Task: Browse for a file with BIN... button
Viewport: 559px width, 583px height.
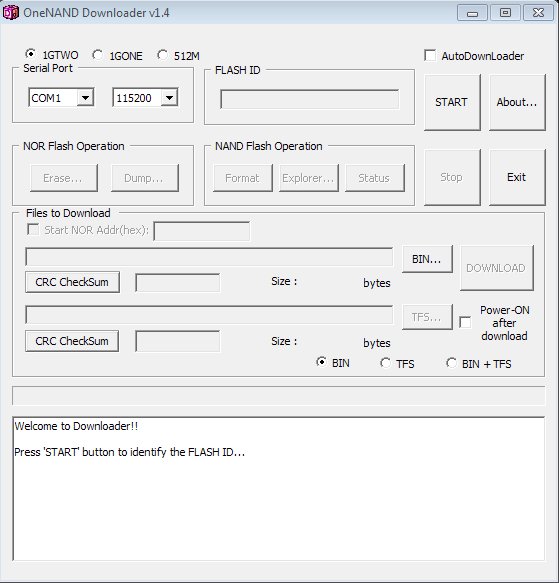Action: click(427, 259)
